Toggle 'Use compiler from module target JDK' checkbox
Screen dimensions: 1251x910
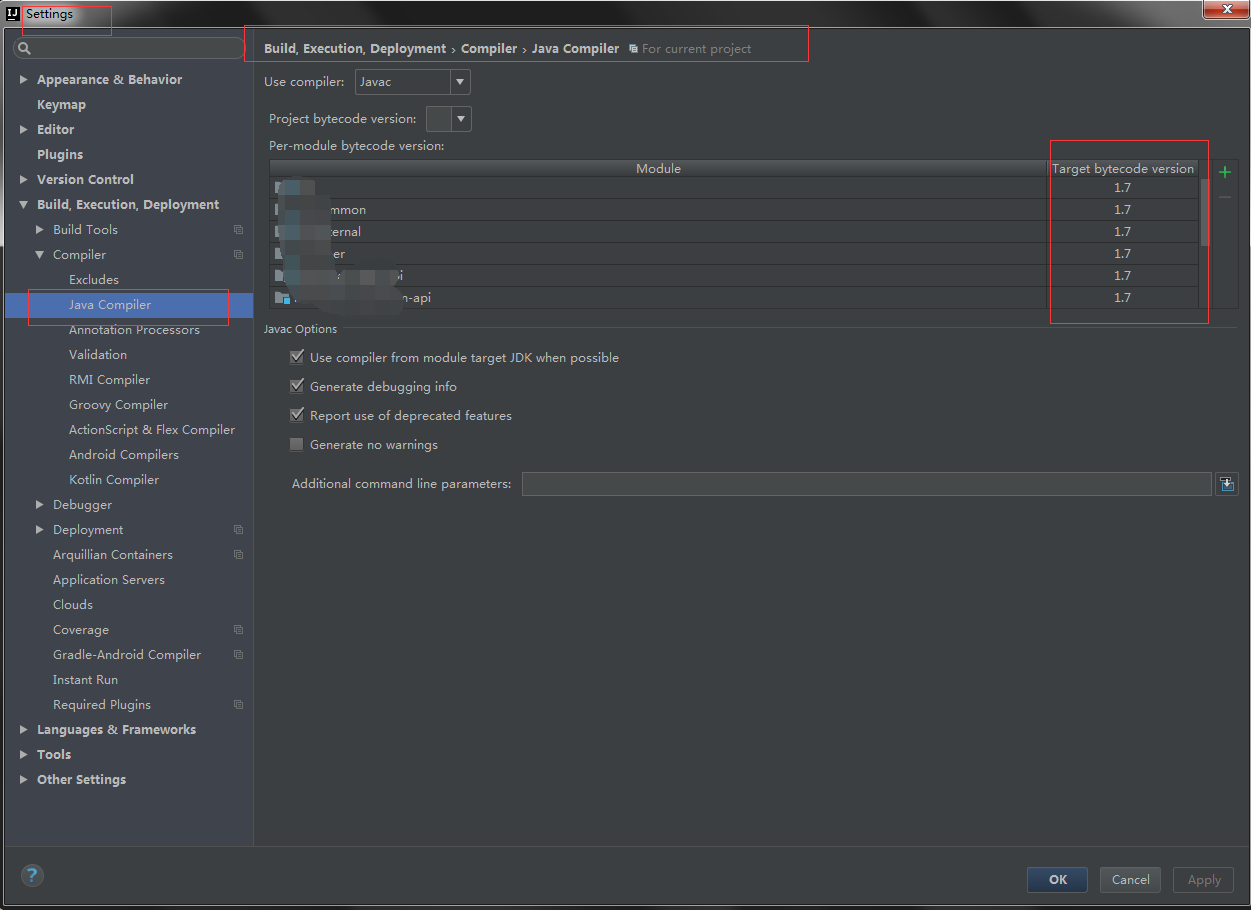(x=296, y=357)
